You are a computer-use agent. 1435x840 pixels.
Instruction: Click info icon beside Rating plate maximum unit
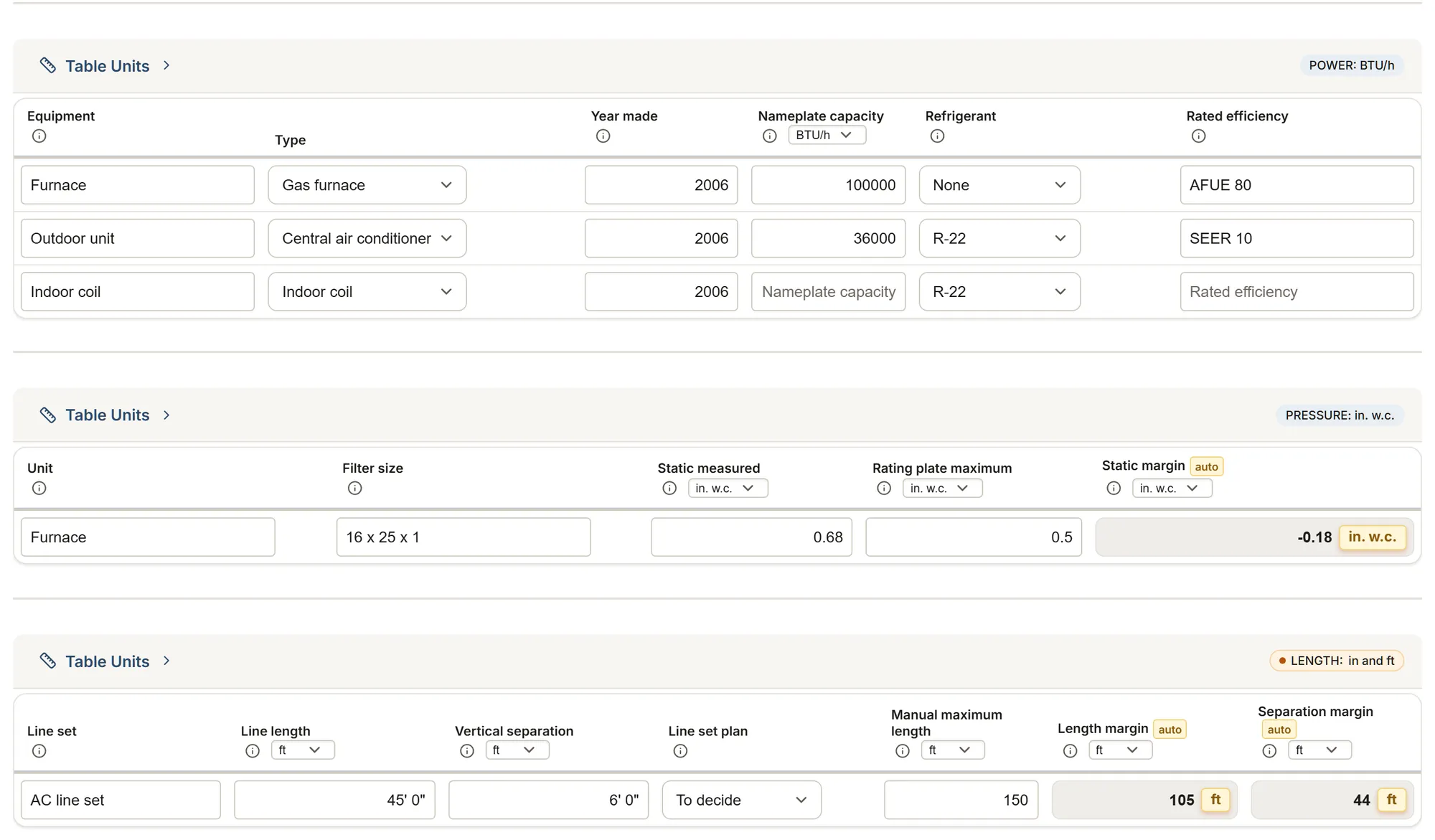pos(885,488)
